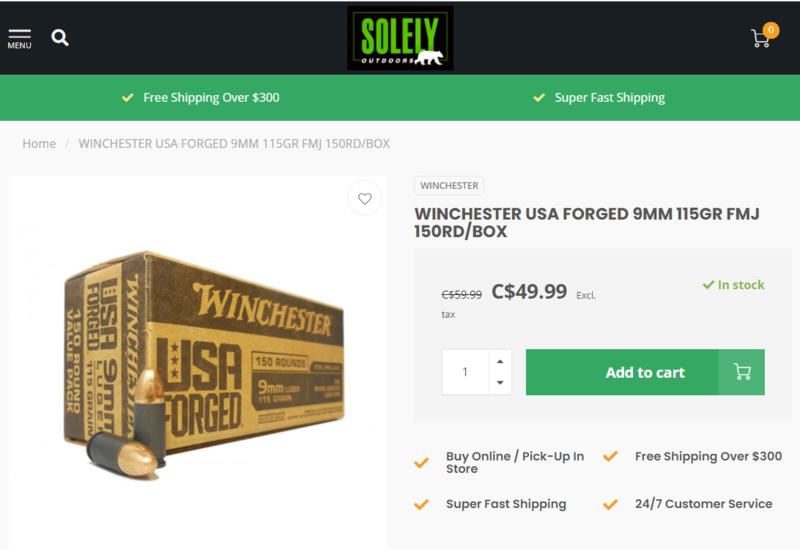This screenshot has height=549, width=800.
Task: Go to Home breadcrumb link
Action: (x=39, y=143)
